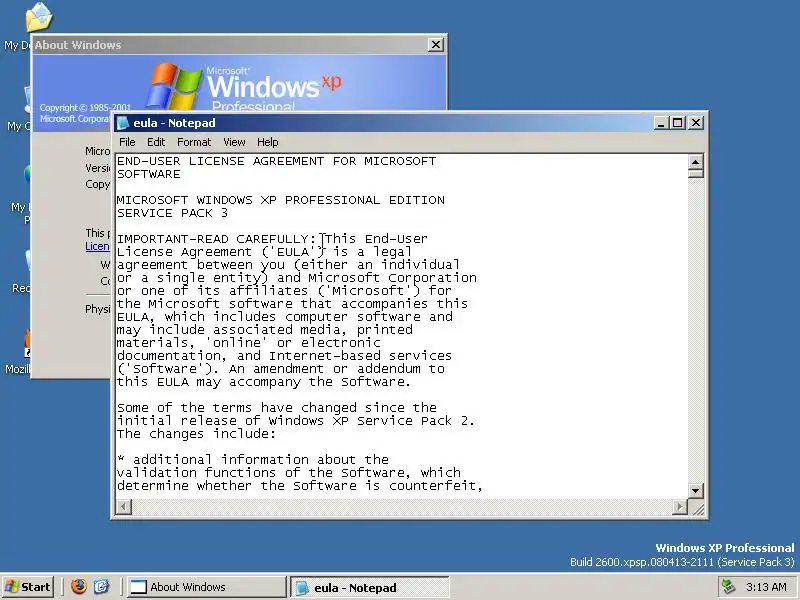Switch to About Windows taskbar button
Image resolution: width=800 pixels, height=600 pixels.
(207, 587)
